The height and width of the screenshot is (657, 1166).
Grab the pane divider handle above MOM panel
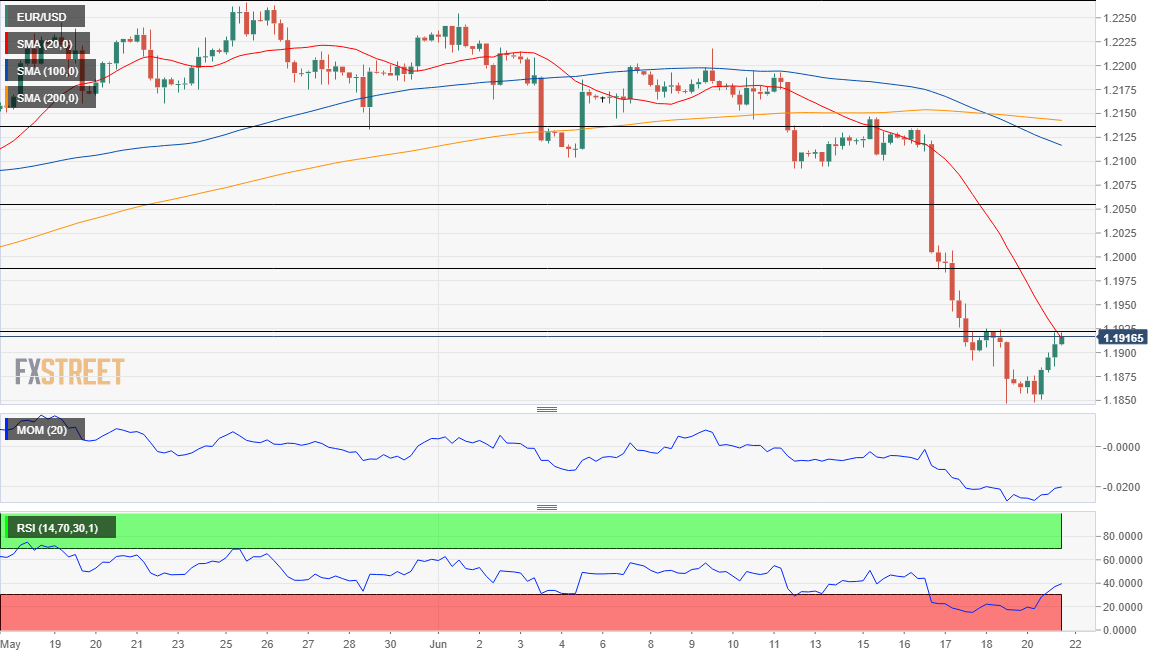click(x=547, y=410)
